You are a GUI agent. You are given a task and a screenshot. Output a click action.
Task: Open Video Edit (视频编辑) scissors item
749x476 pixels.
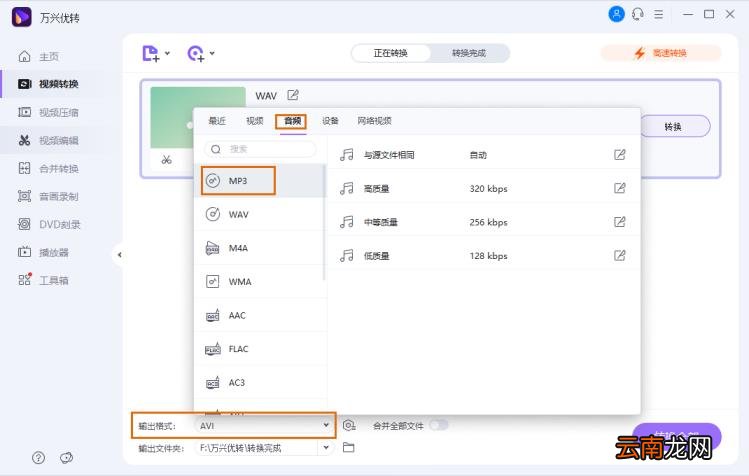pos(48,141)
